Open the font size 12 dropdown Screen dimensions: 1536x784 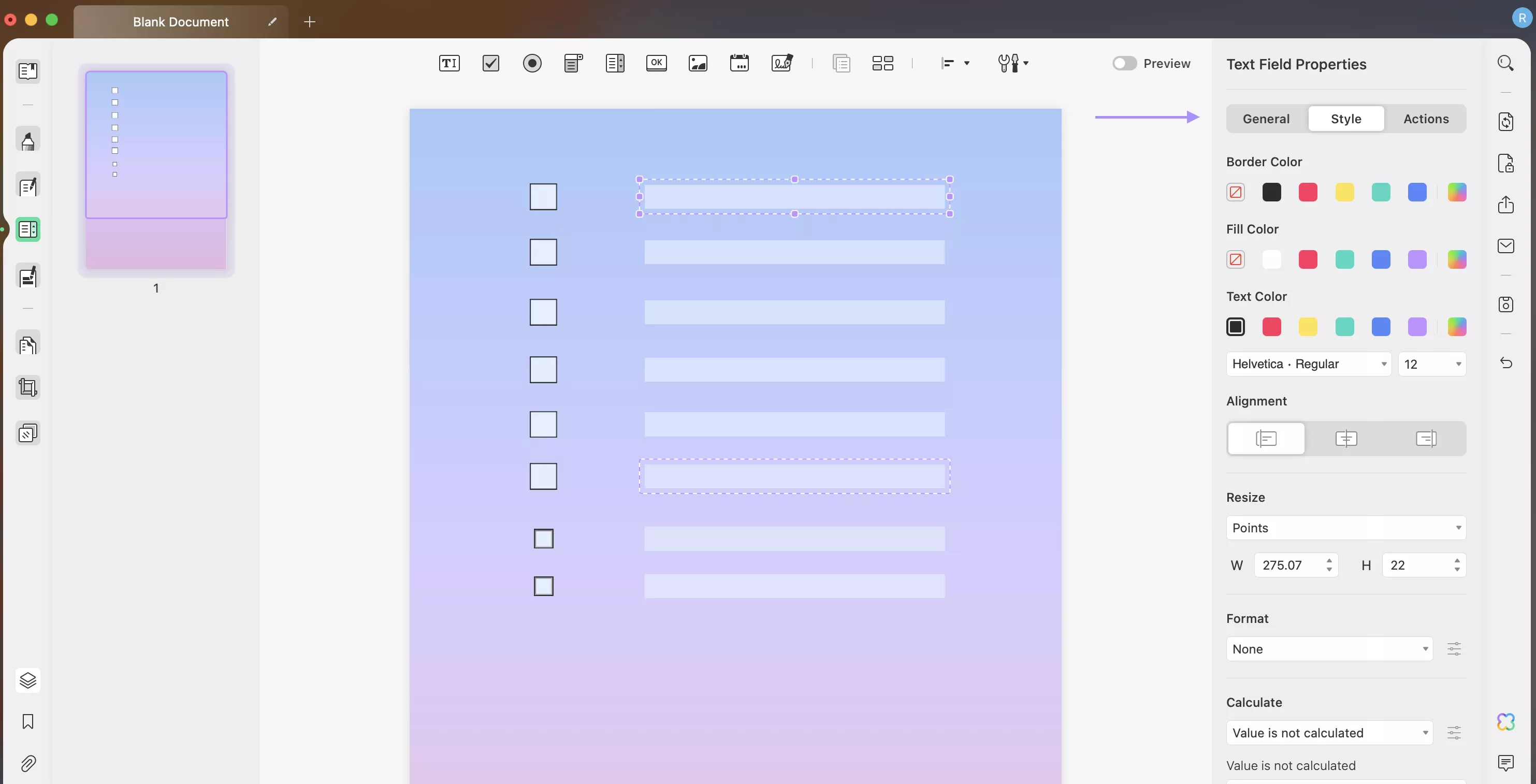pyautogui.click(x=1432, y=364)
